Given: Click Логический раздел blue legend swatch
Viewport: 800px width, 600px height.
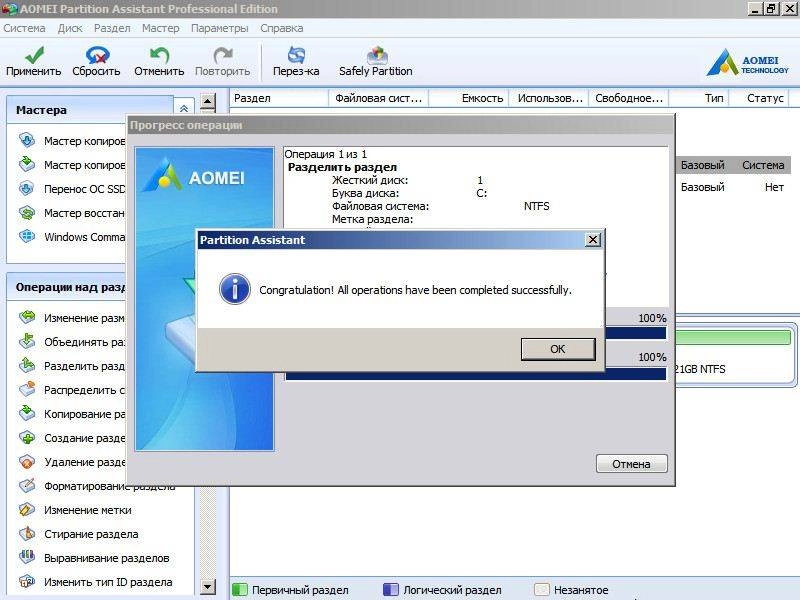Looking at the screenshot, I should point(390,589).
